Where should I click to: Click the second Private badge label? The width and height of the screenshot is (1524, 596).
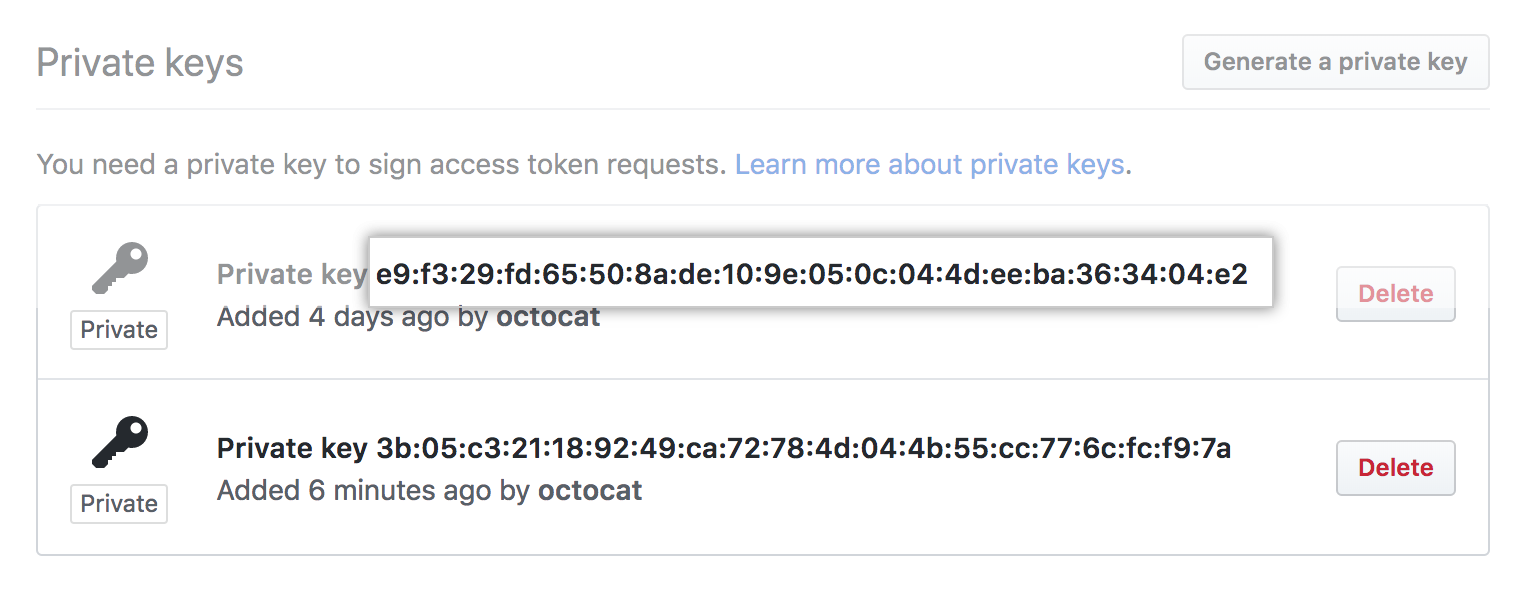coord(118,504)
